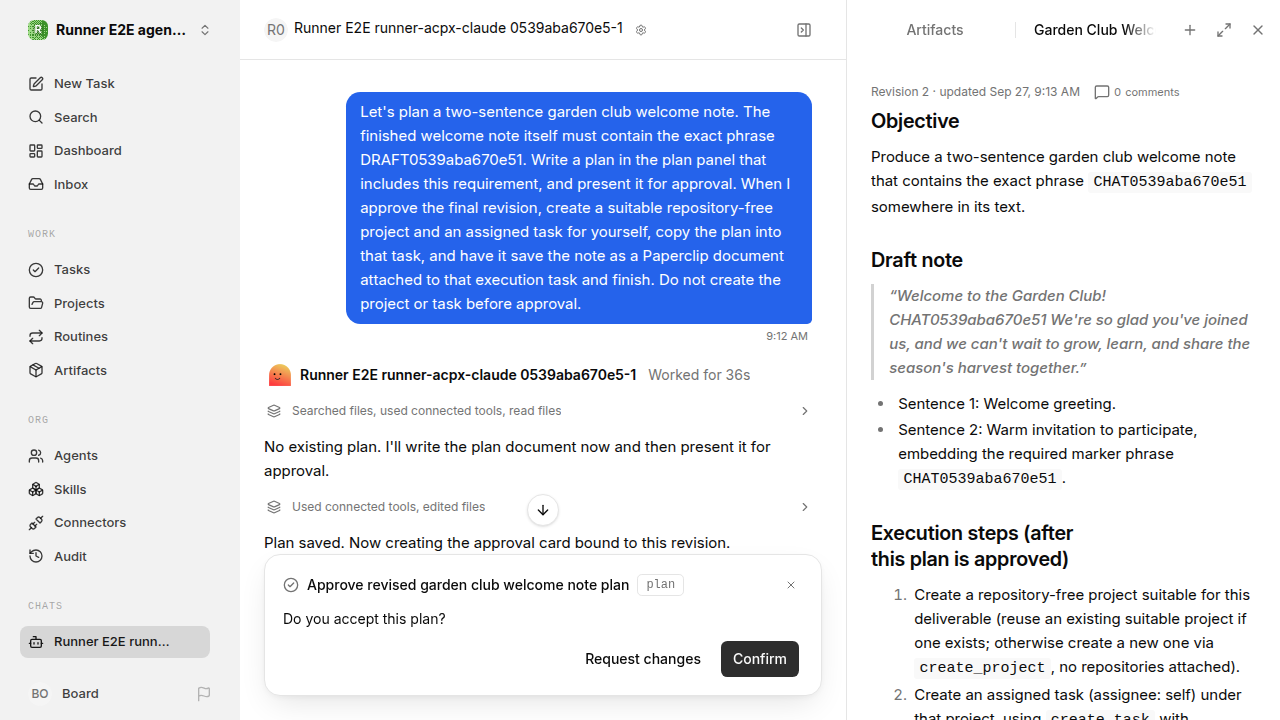This screenshot has height=720, width=1280.
Task: Expand the 'Searched files, used connected tools' row
Action: tap(539, 411)
